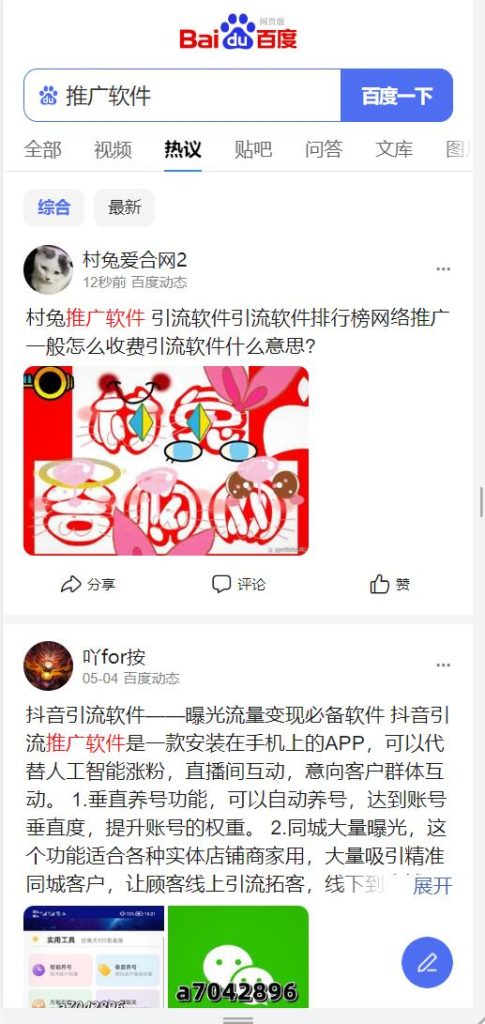Viewport: 485px width, 1024px height.
Task: Expand the full post with 展开
Action: (432, 886)
